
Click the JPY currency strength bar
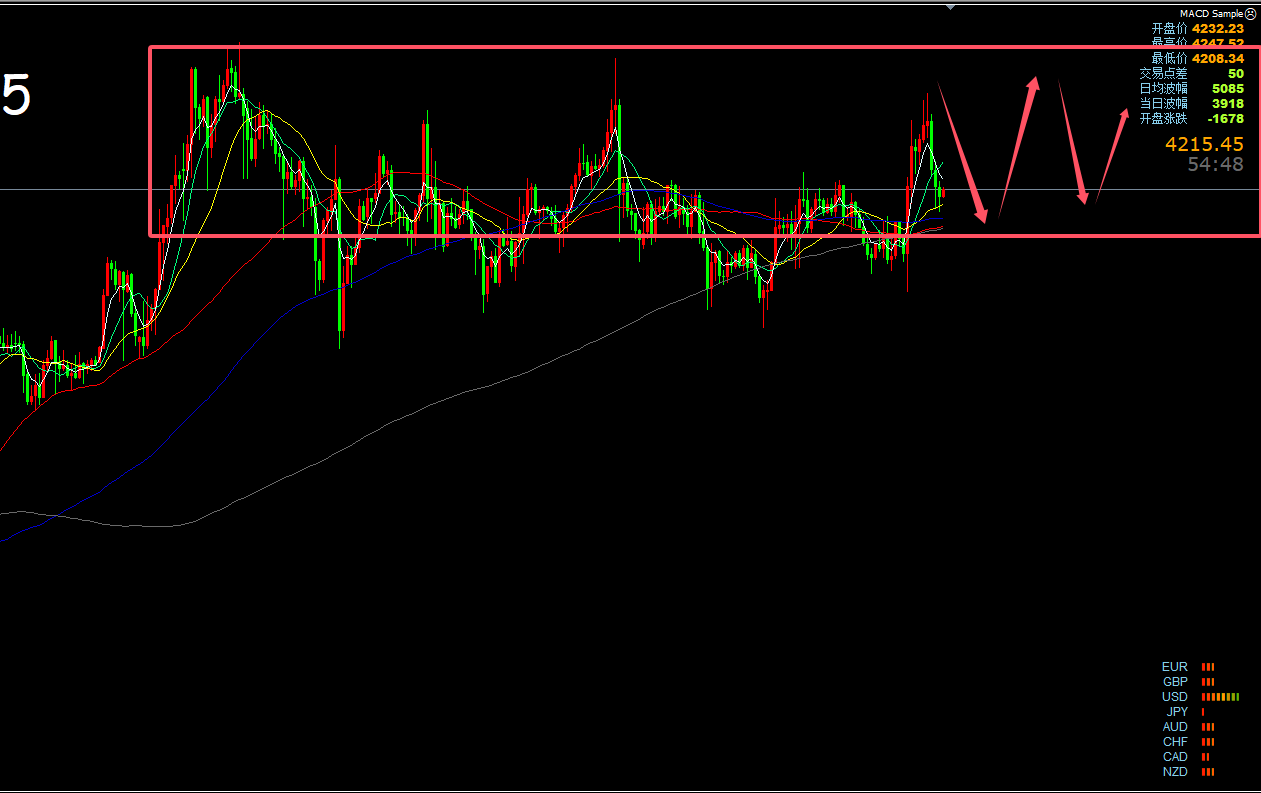point(1203,712)
